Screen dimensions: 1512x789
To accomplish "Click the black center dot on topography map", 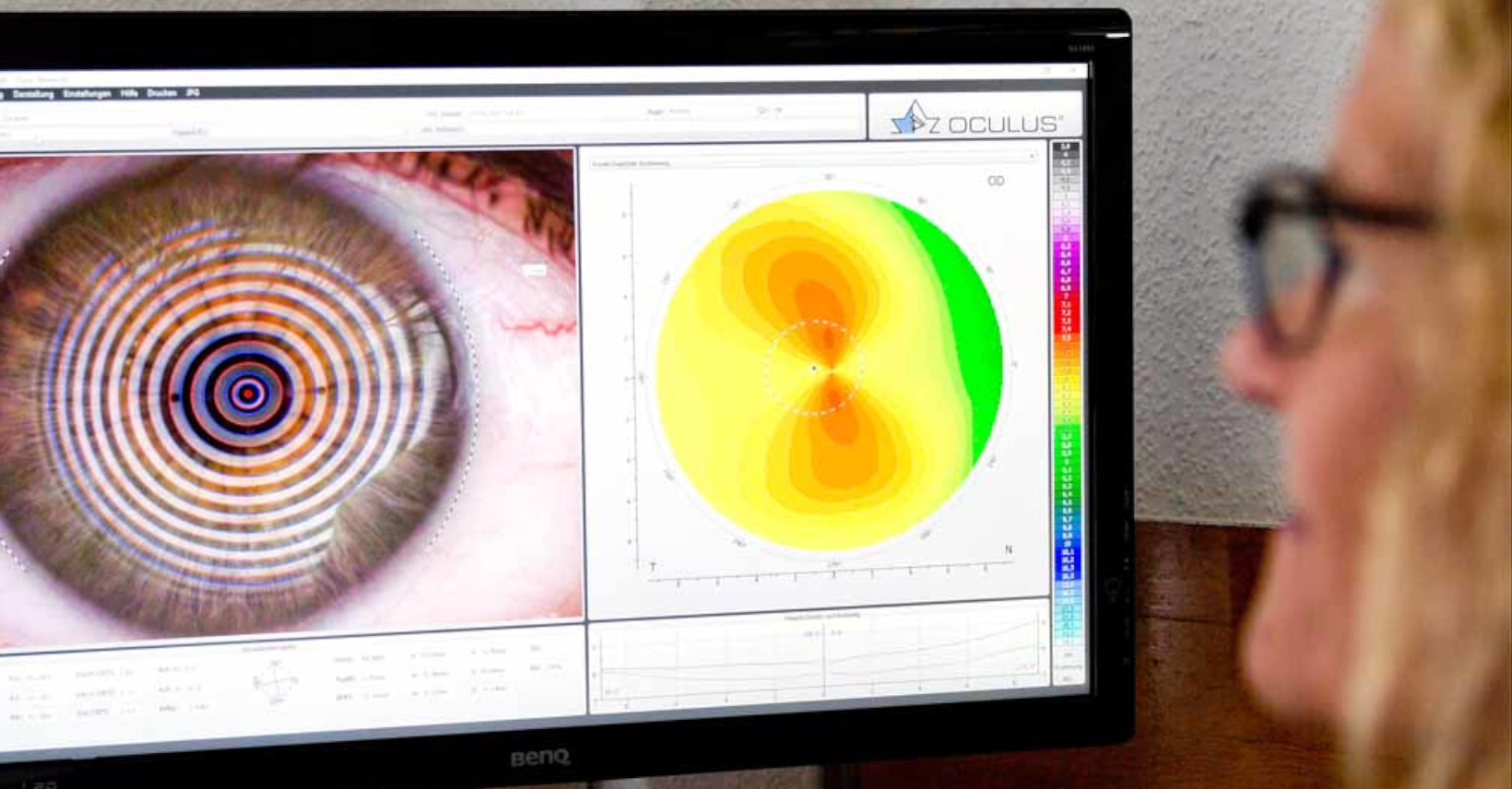I will 813,369.
